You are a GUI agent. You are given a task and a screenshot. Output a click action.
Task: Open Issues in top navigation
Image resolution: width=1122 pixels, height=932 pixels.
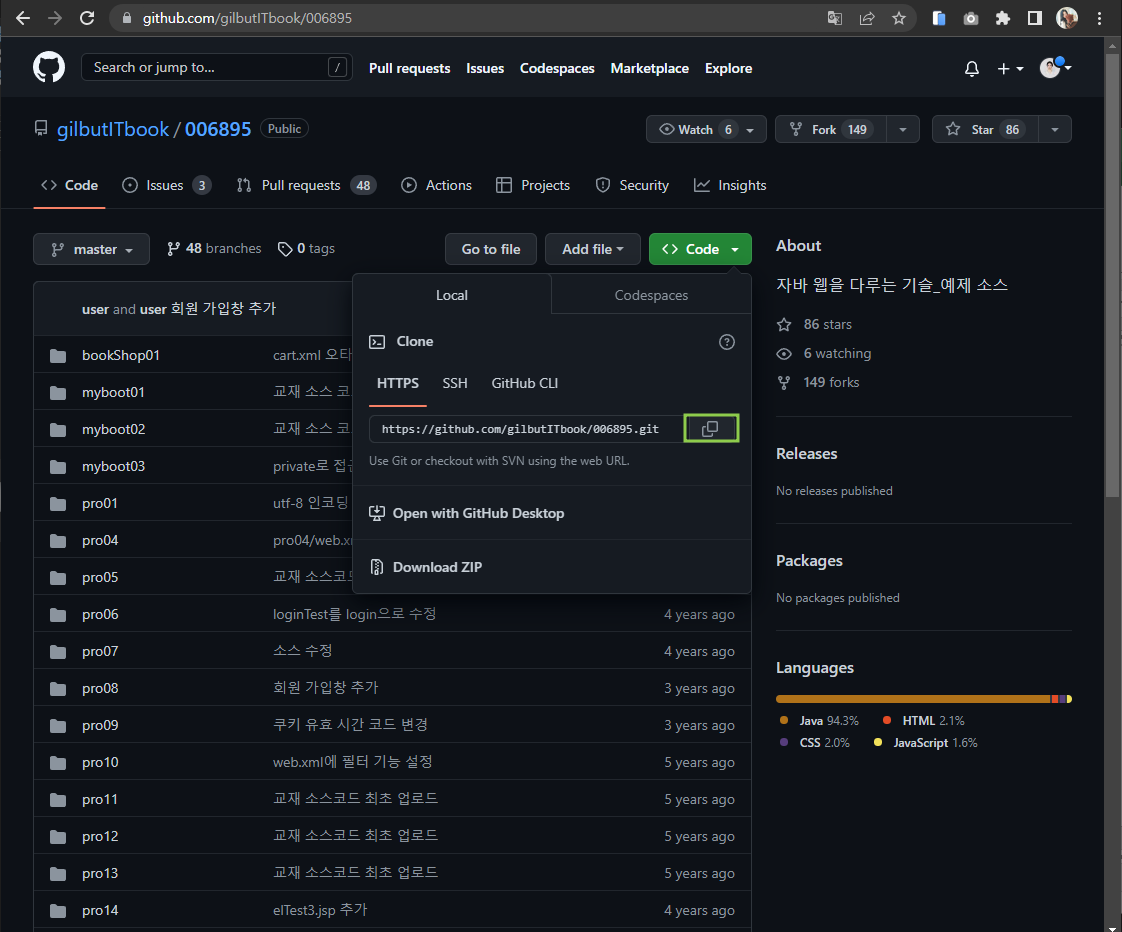click(x=484, y=69)
